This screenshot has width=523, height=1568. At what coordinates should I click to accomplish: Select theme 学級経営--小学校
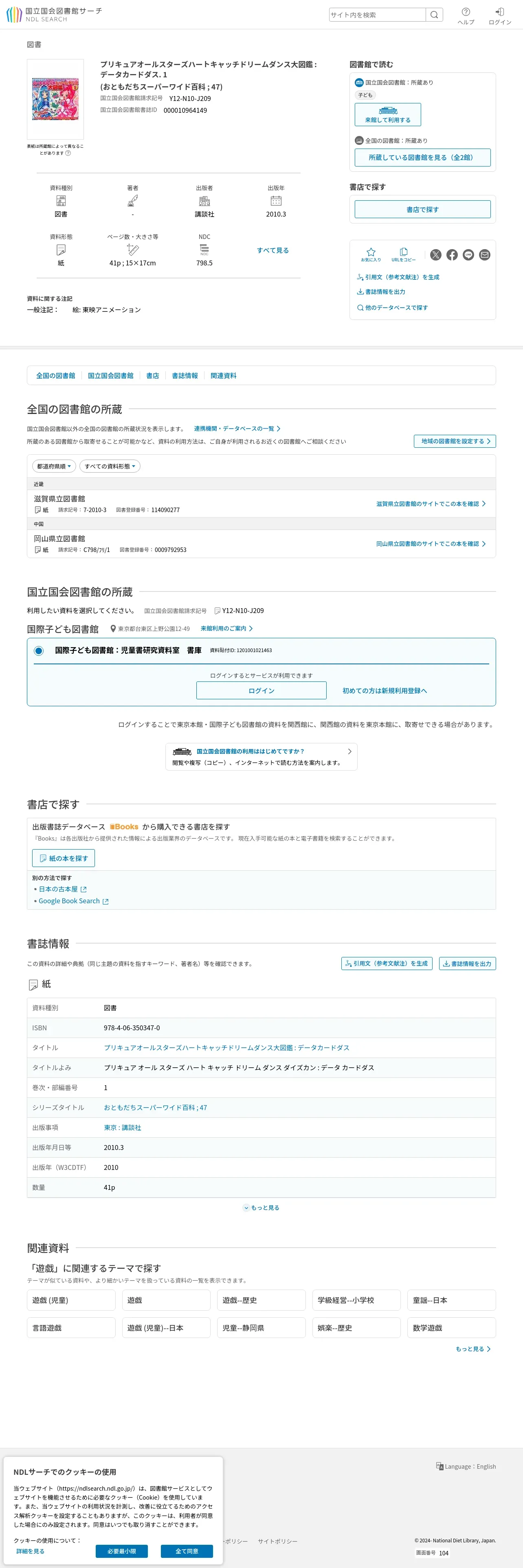point(356,1300)
